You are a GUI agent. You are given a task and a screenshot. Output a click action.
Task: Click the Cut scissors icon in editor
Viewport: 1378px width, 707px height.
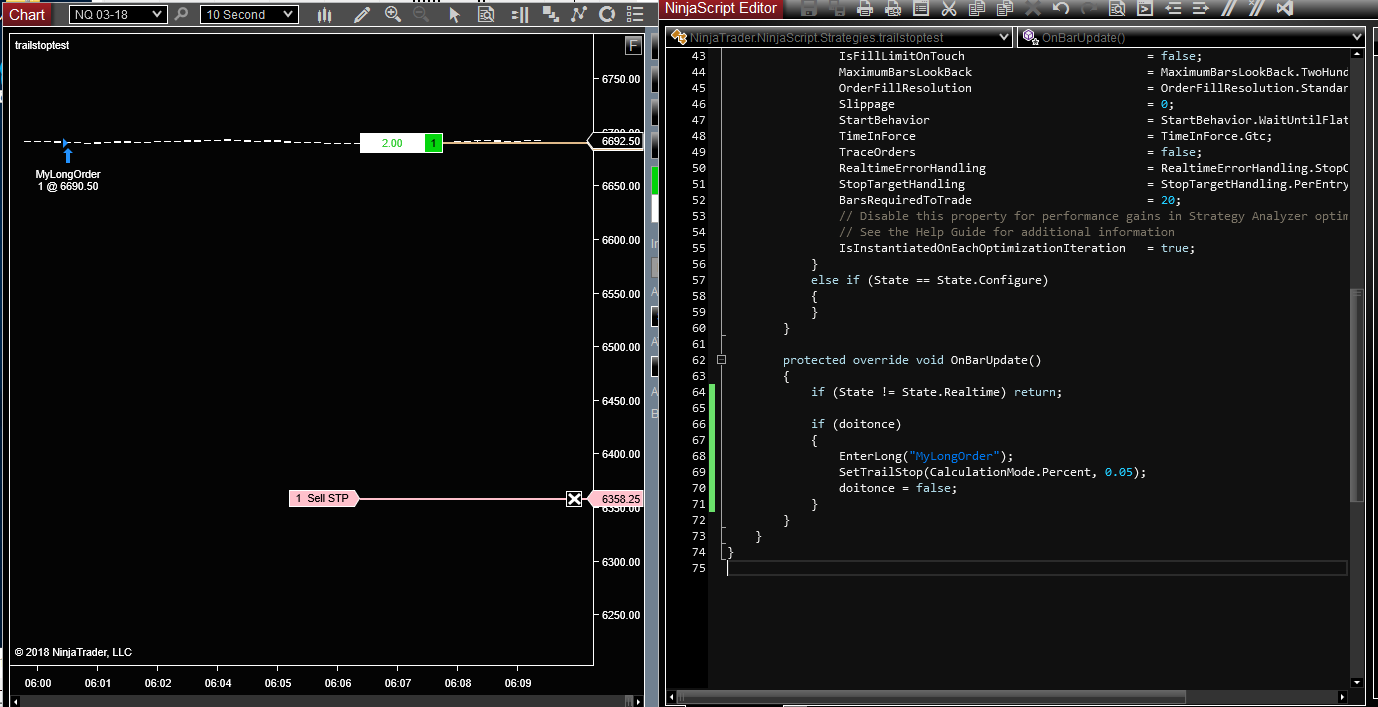click(x=949, y=8)
